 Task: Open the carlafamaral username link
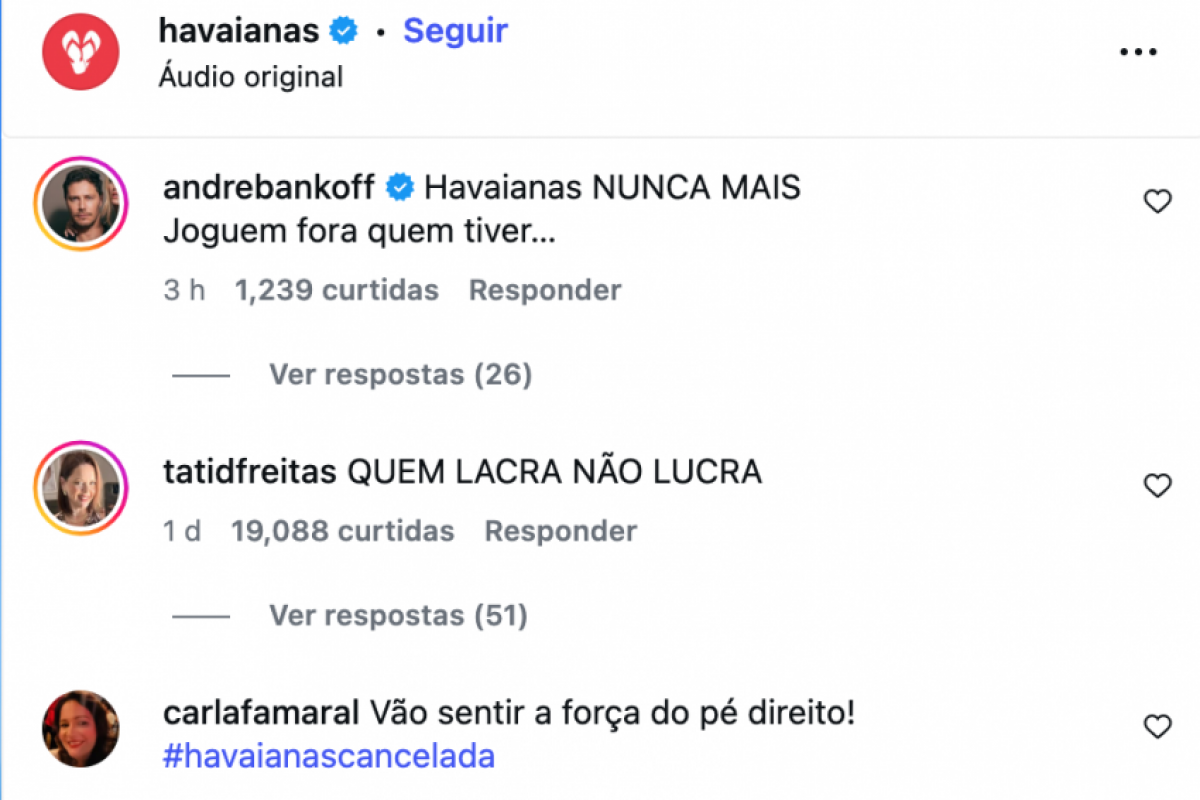(260, 714)
